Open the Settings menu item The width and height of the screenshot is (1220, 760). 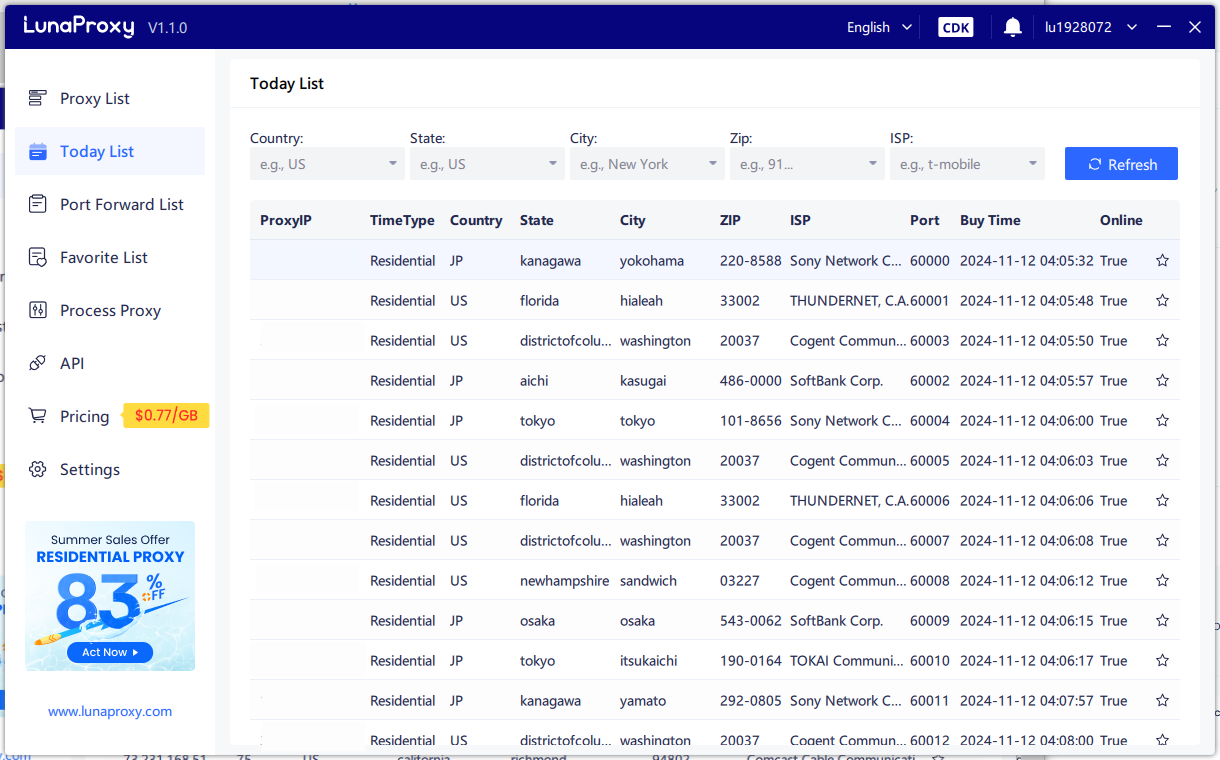(89, 469)
